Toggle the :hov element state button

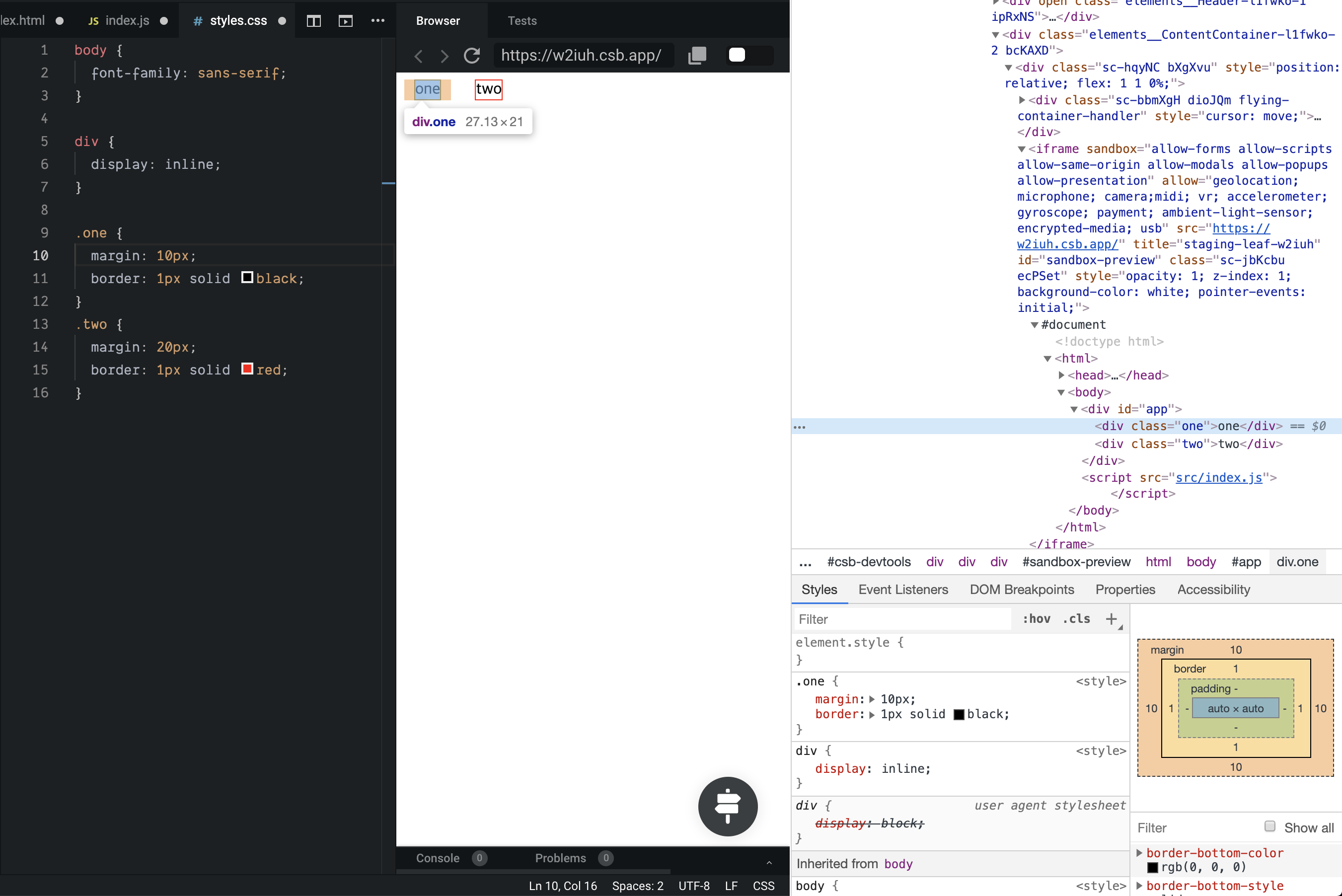tap(1036, 619)
